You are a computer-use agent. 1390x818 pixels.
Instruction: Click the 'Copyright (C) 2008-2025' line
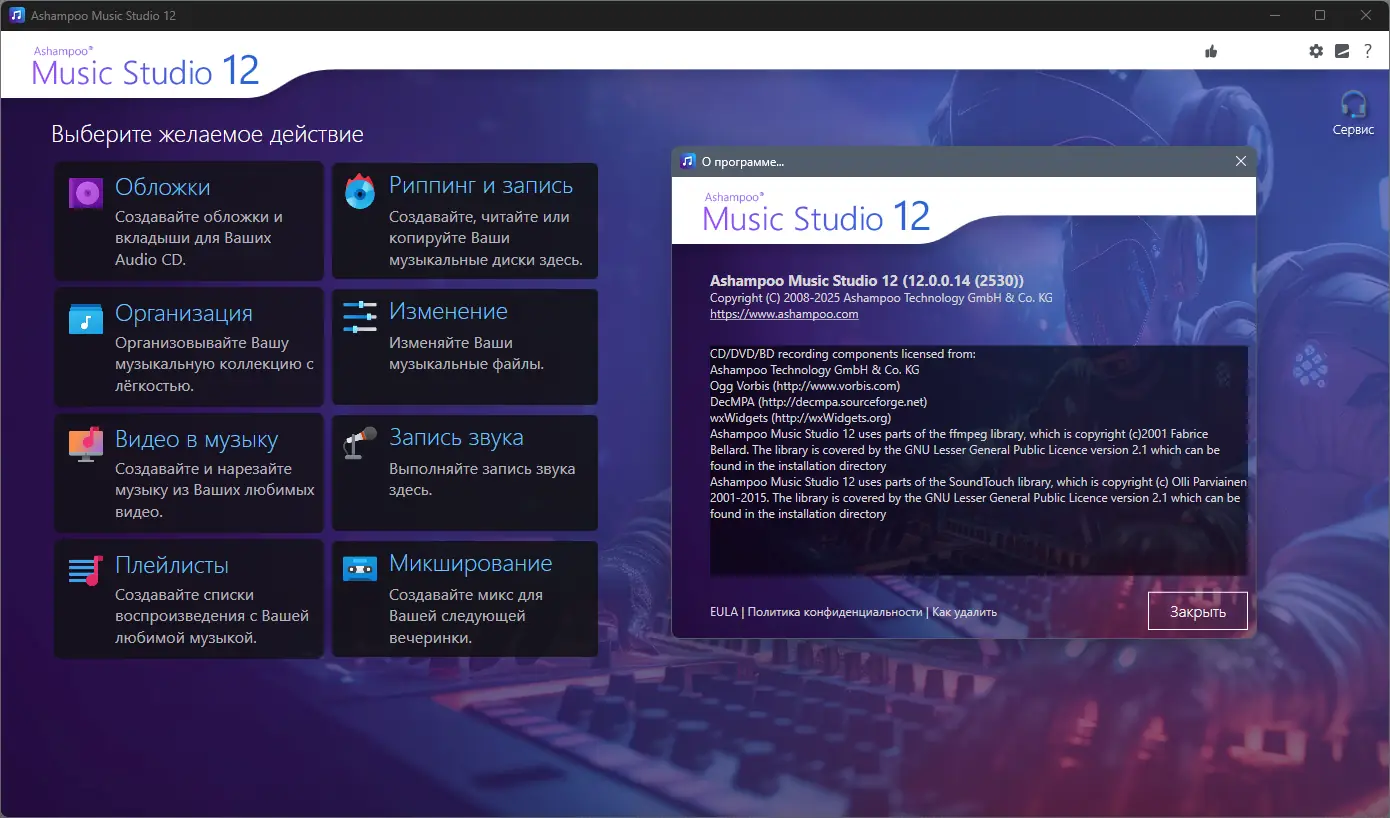[x=881, y=298]
